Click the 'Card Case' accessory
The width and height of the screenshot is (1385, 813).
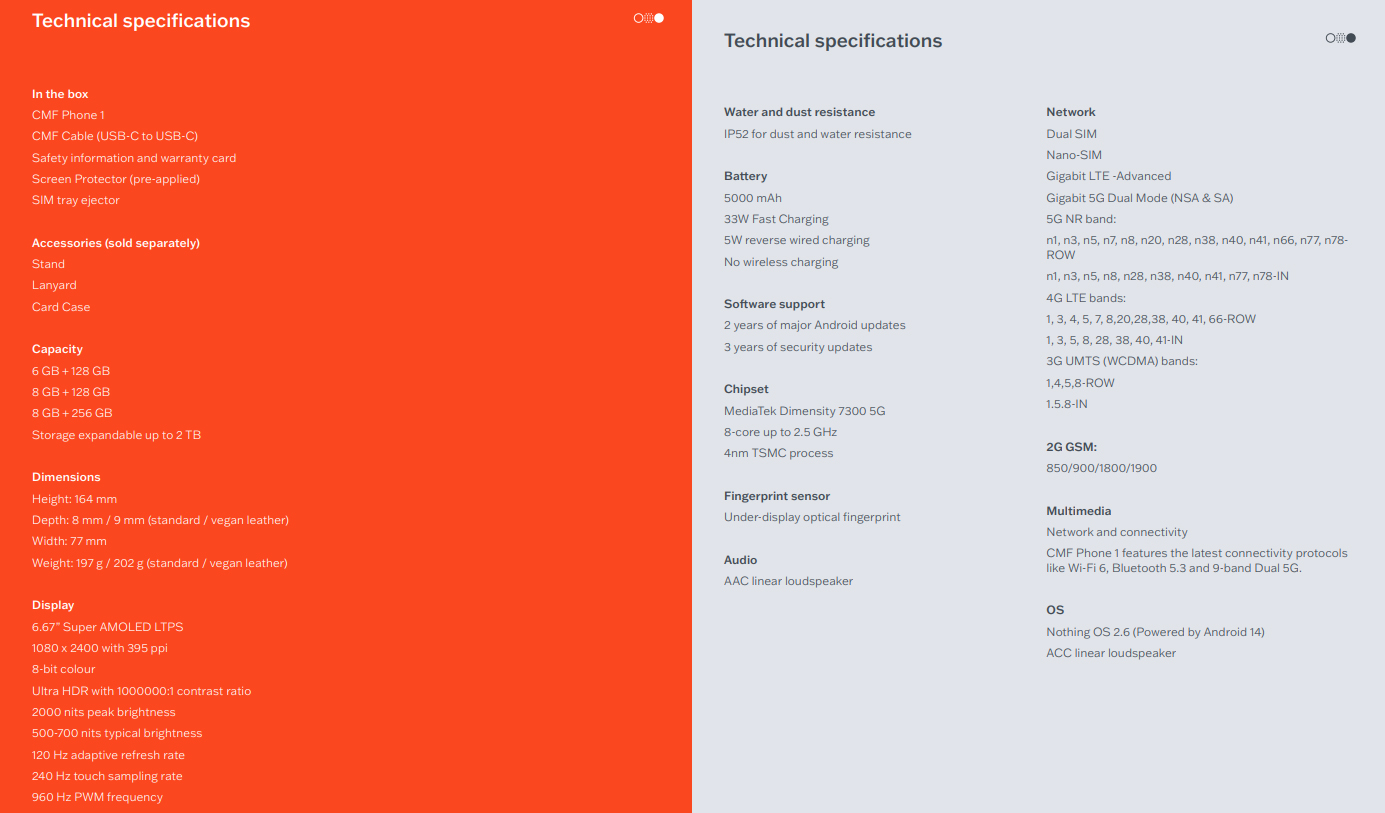point(61,307)
